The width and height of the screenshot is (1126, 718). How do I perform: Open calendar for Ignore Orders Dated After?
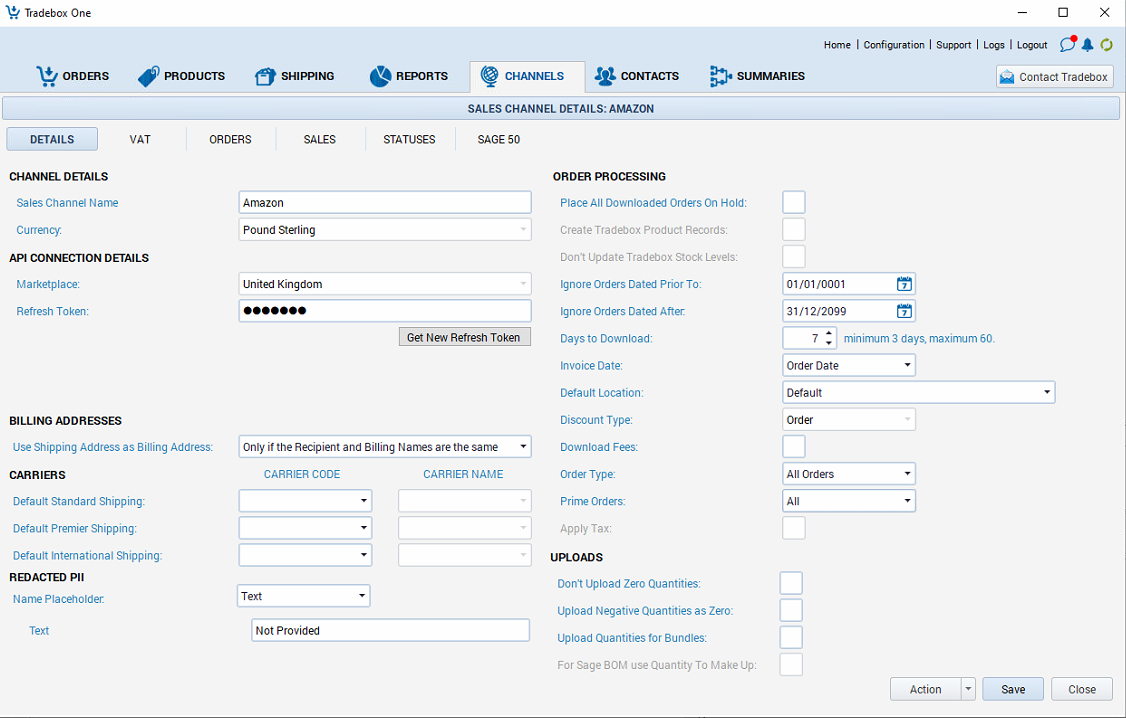[x=904, y=311]
